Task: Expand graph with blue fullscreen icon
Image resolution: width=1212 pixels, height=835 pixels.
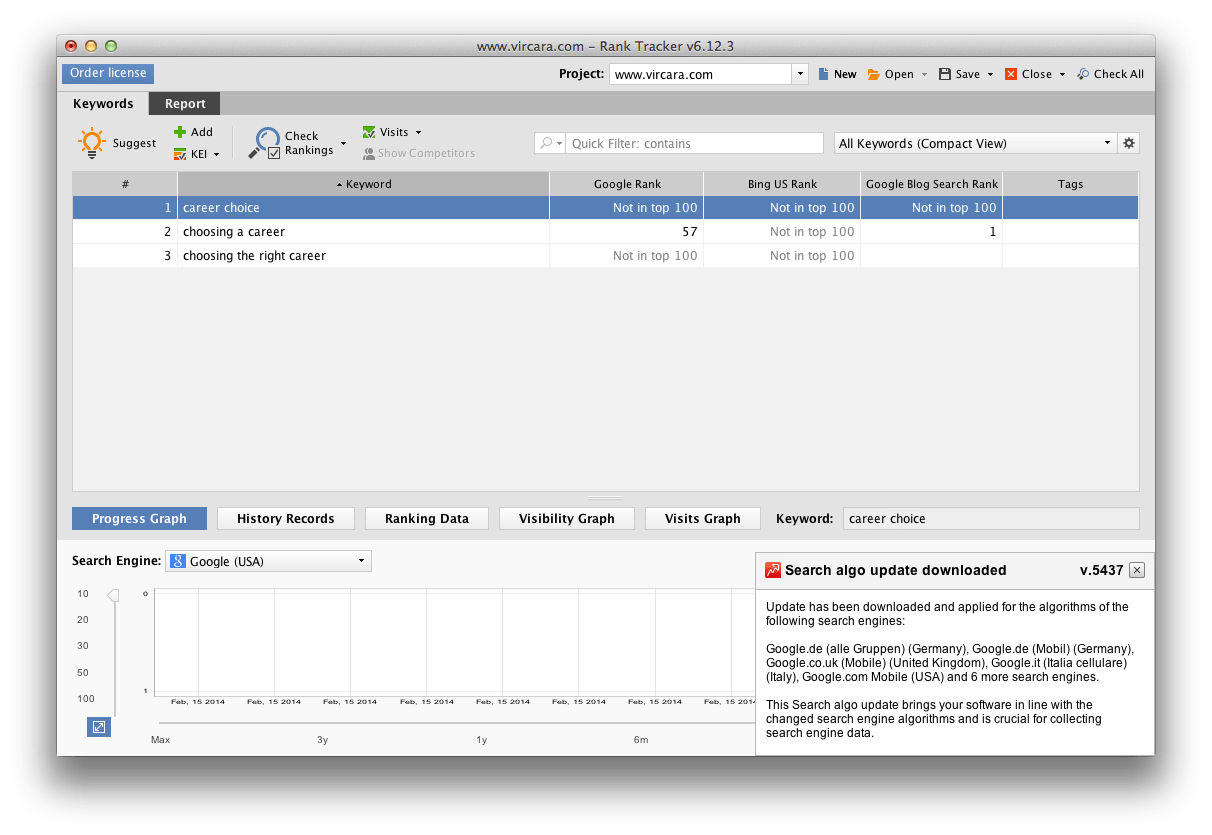Action: (99, 727)
